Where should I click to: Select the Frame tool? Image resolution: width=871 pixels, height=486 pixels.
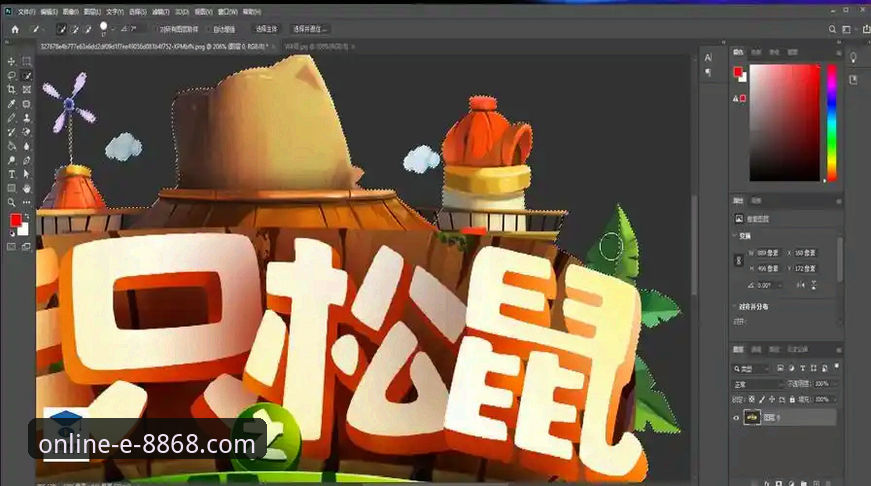26,89
